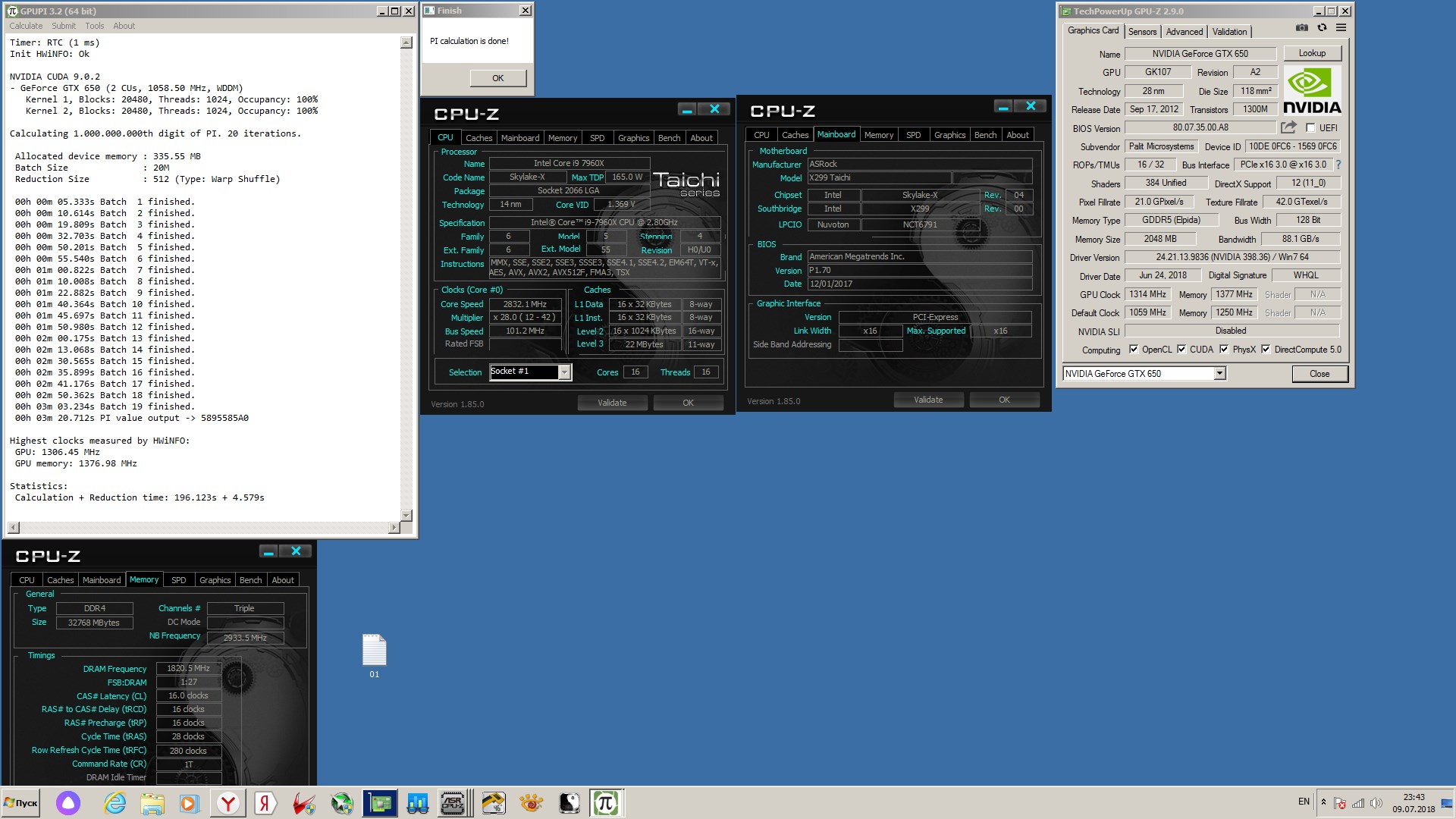
Task: Launch Yandex Browser round Y icon
Action: pos(227,803)
